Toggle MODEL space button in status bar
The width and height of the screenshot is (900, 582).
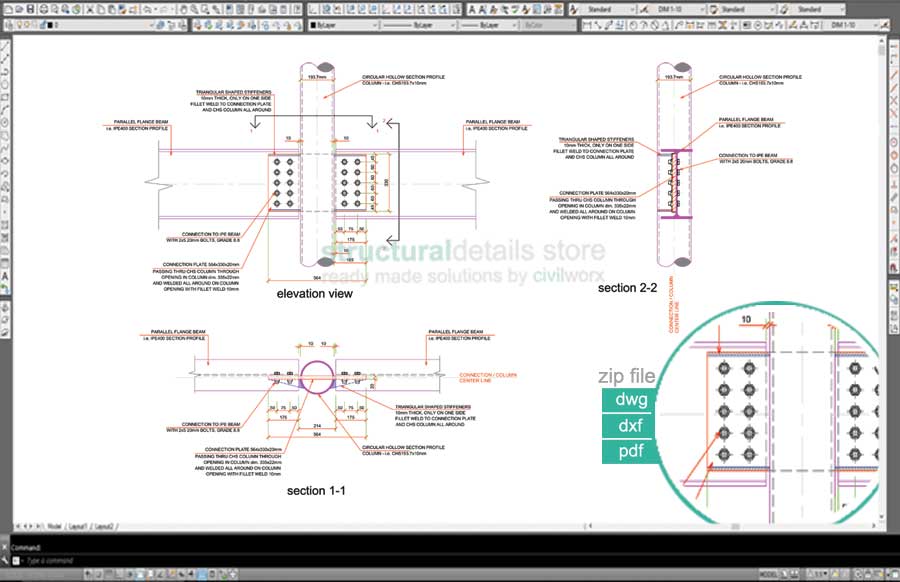768,573
